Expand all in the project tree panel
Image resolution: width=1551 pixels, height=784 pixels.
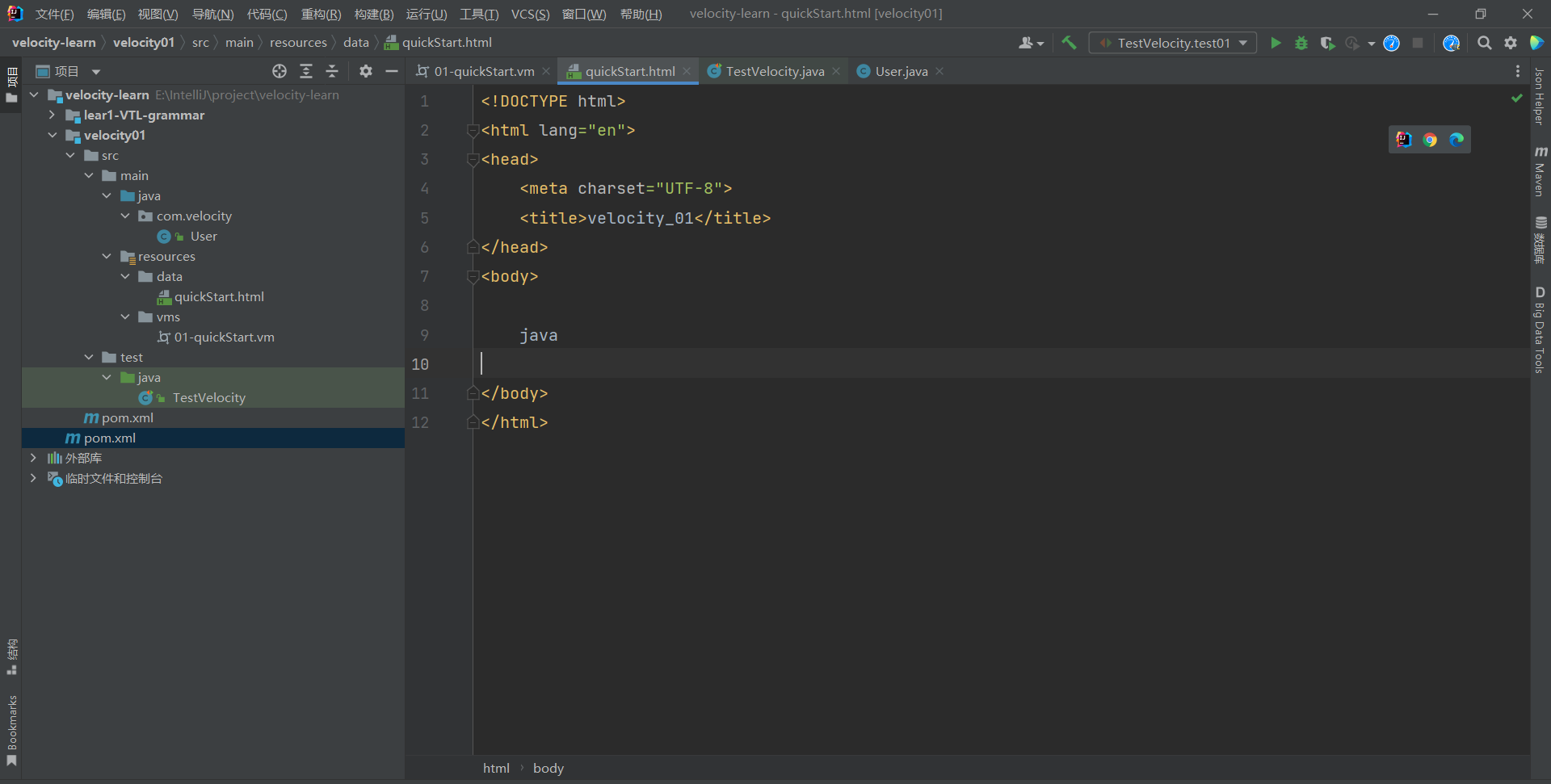(306, 71)
